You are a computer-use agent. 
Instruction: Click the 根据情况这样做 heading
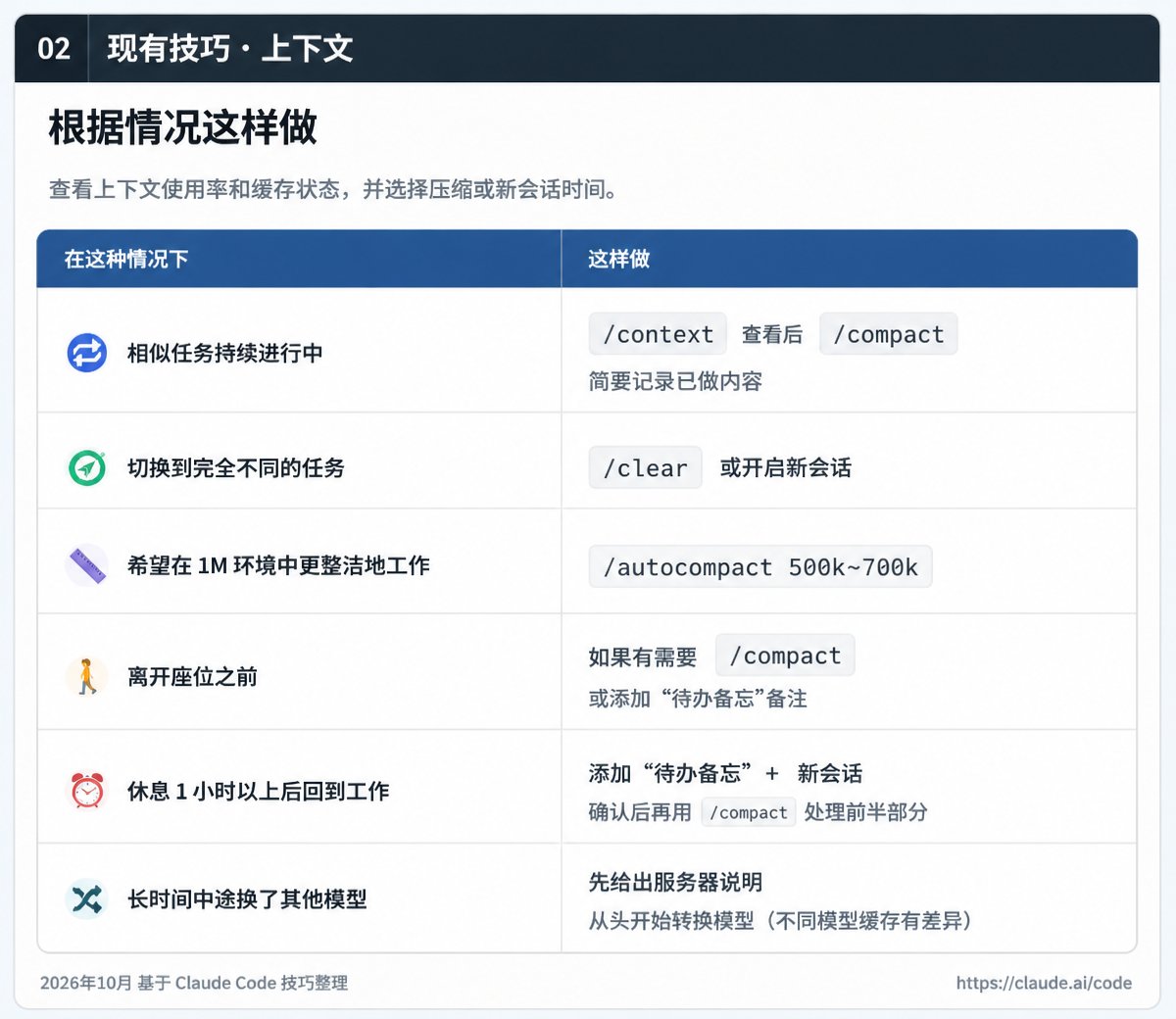pyautogui.click(x=183, y=127)
